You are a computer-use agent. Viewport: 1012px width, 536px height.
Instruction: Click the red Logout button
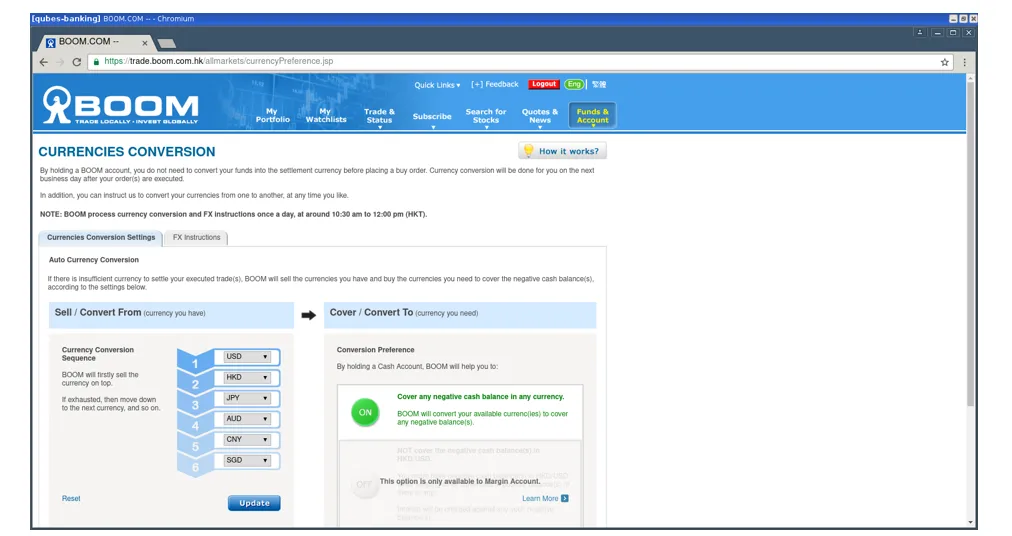543,84
